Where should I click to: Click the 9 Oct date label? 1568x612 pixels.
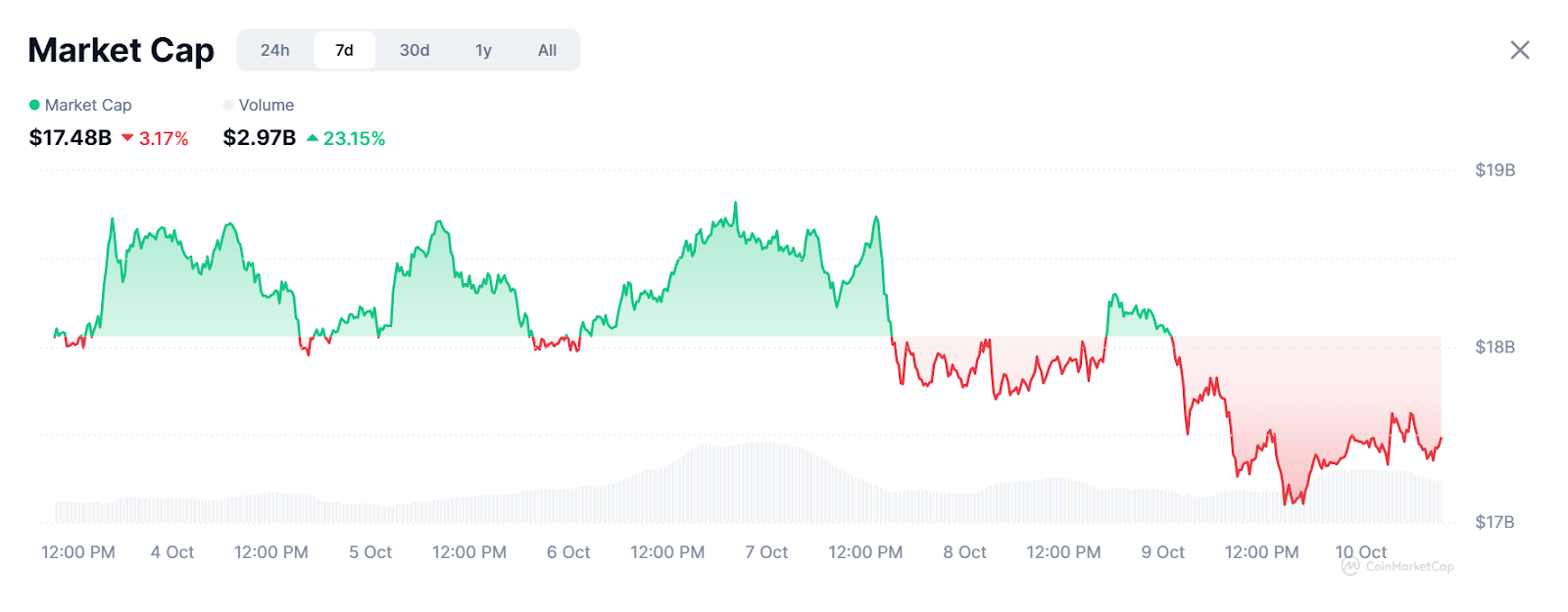[1162, 552]
